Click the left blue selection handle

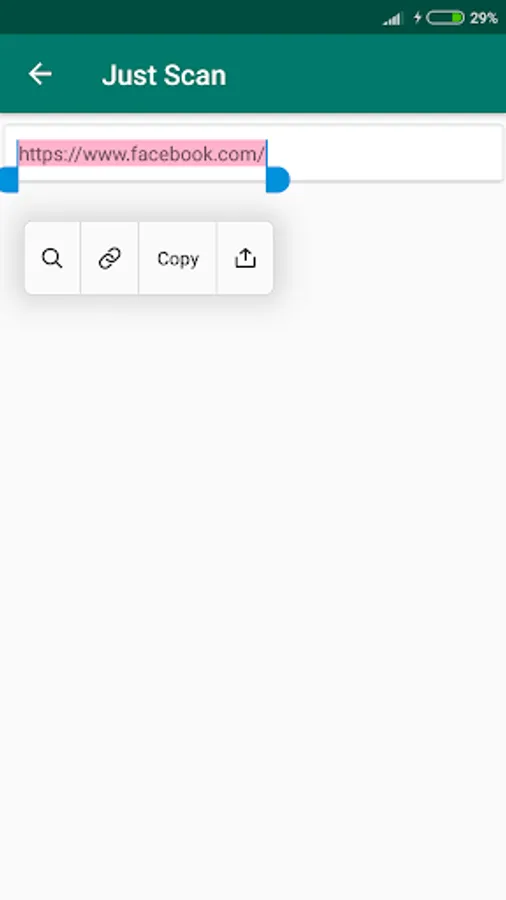tap(9, 180)
